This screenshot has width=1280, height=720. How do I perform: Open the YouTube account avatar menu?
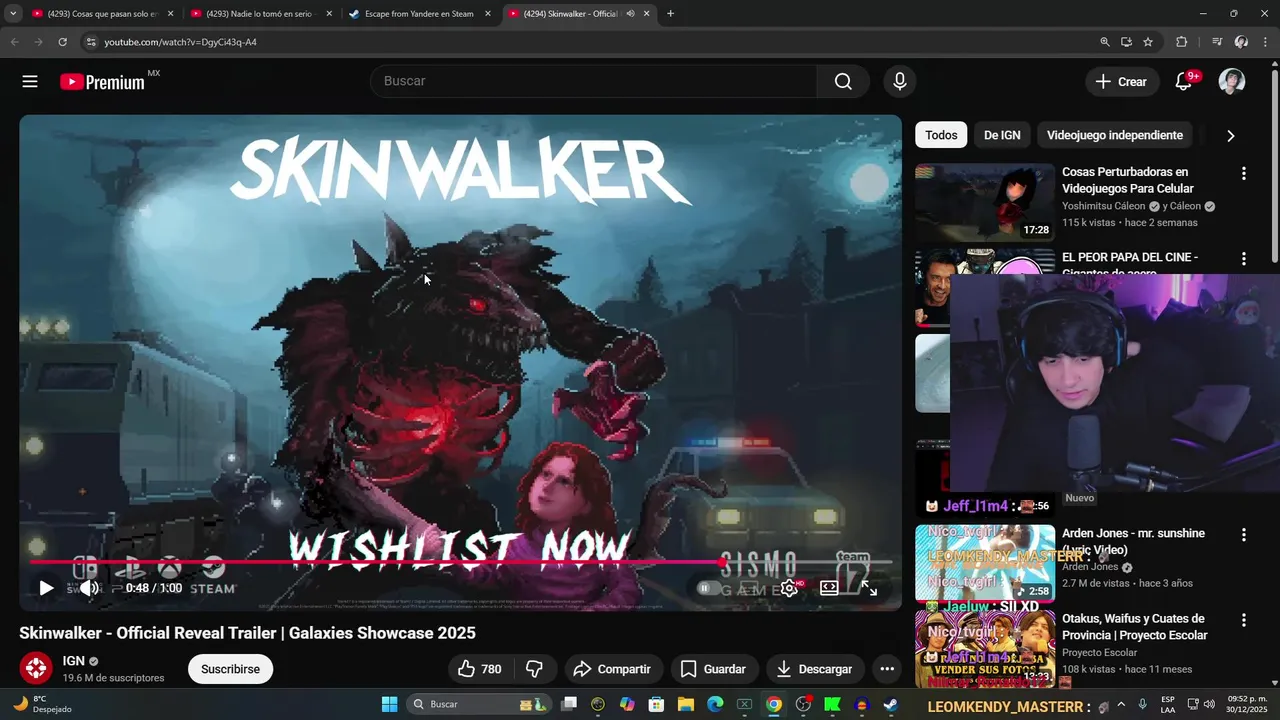pyautogui.click(x=1232, y=82)
